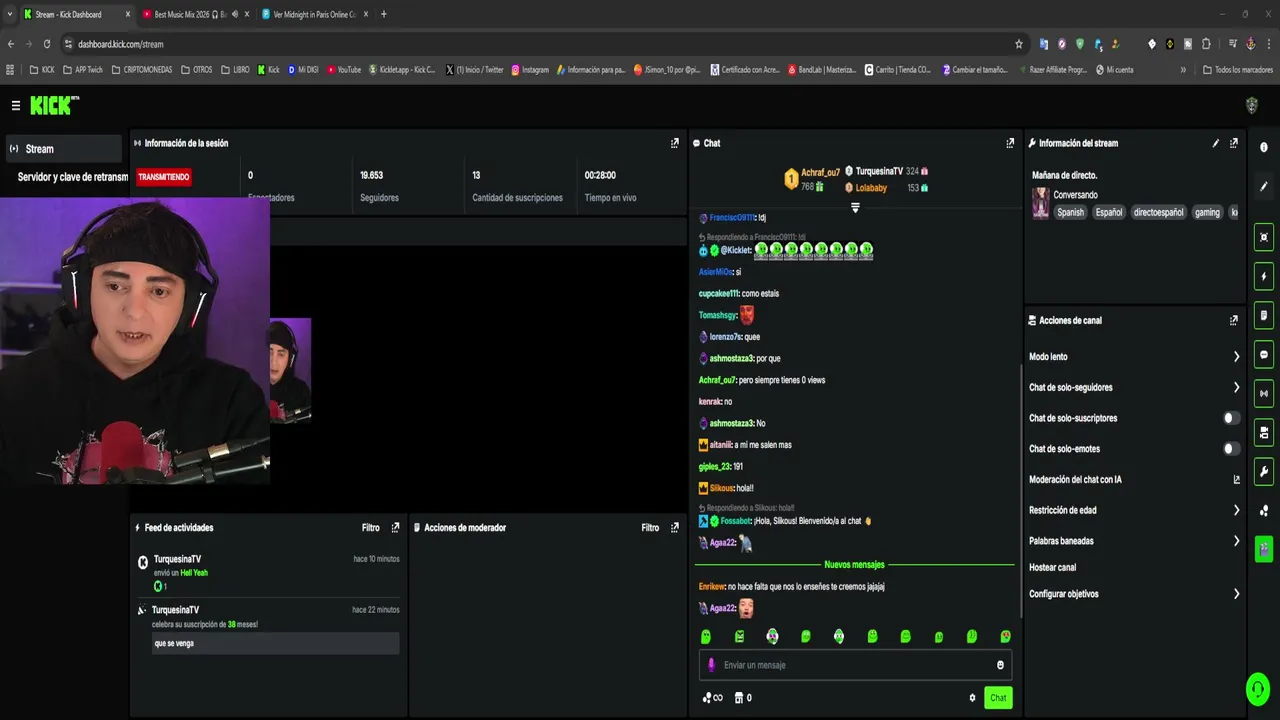
Task: Open Filtro in Acciones de moderador
Action: (650, 527)
